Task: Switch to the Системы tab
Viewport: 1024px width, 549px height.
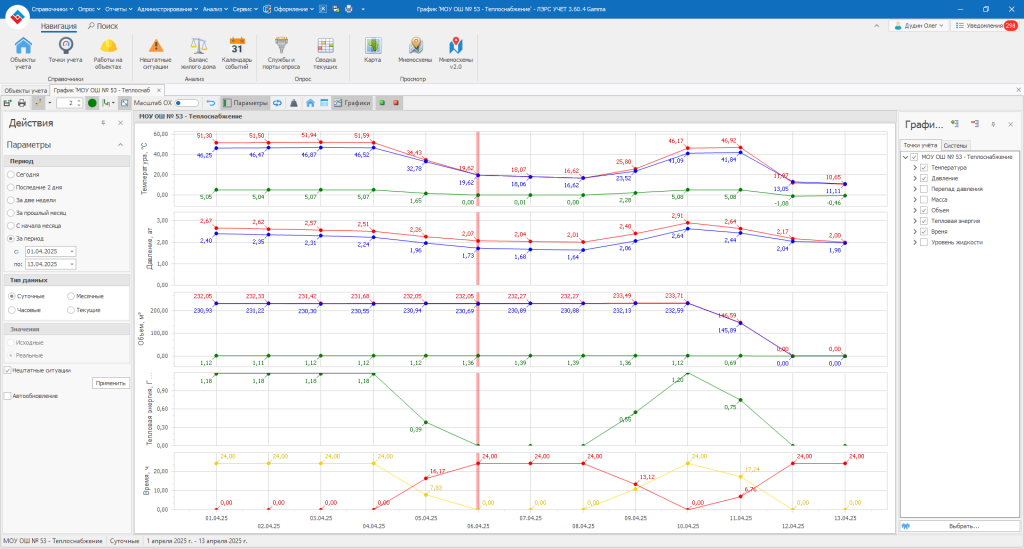Action: [x=955, y=146]
